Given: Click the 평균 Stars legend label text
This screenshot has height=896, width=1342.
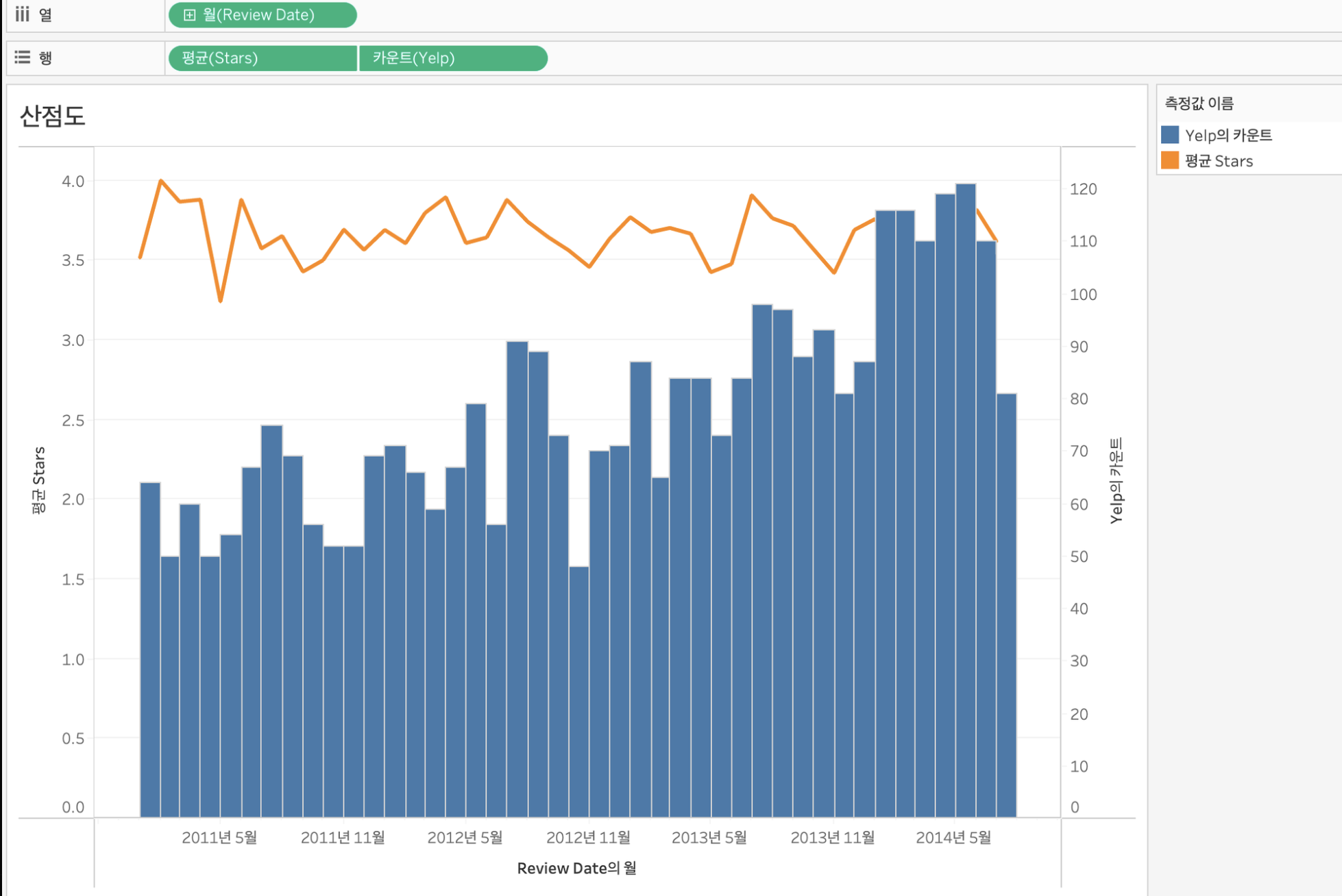Looking at the screenshot, I should [x=1219, y=162].
